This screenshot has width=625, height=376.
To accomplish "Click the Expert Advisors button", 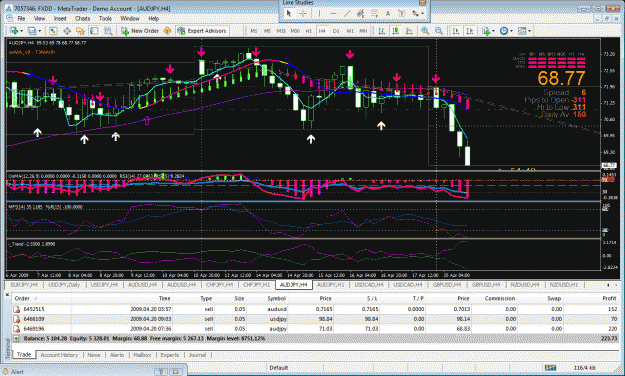I will (202, 31).
